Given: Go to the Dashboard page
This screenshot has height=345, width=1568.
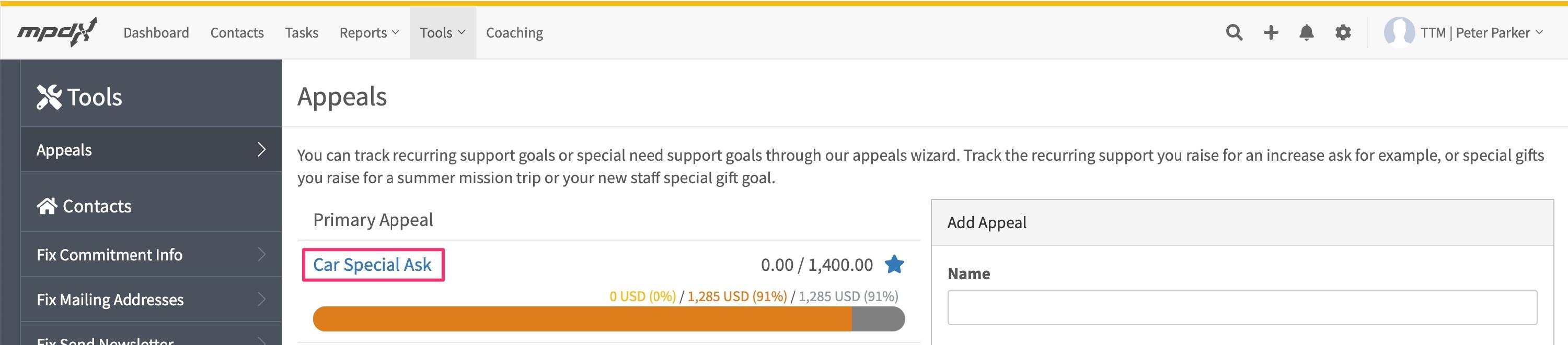Looking at the screenshot, I should coord(156,33).
